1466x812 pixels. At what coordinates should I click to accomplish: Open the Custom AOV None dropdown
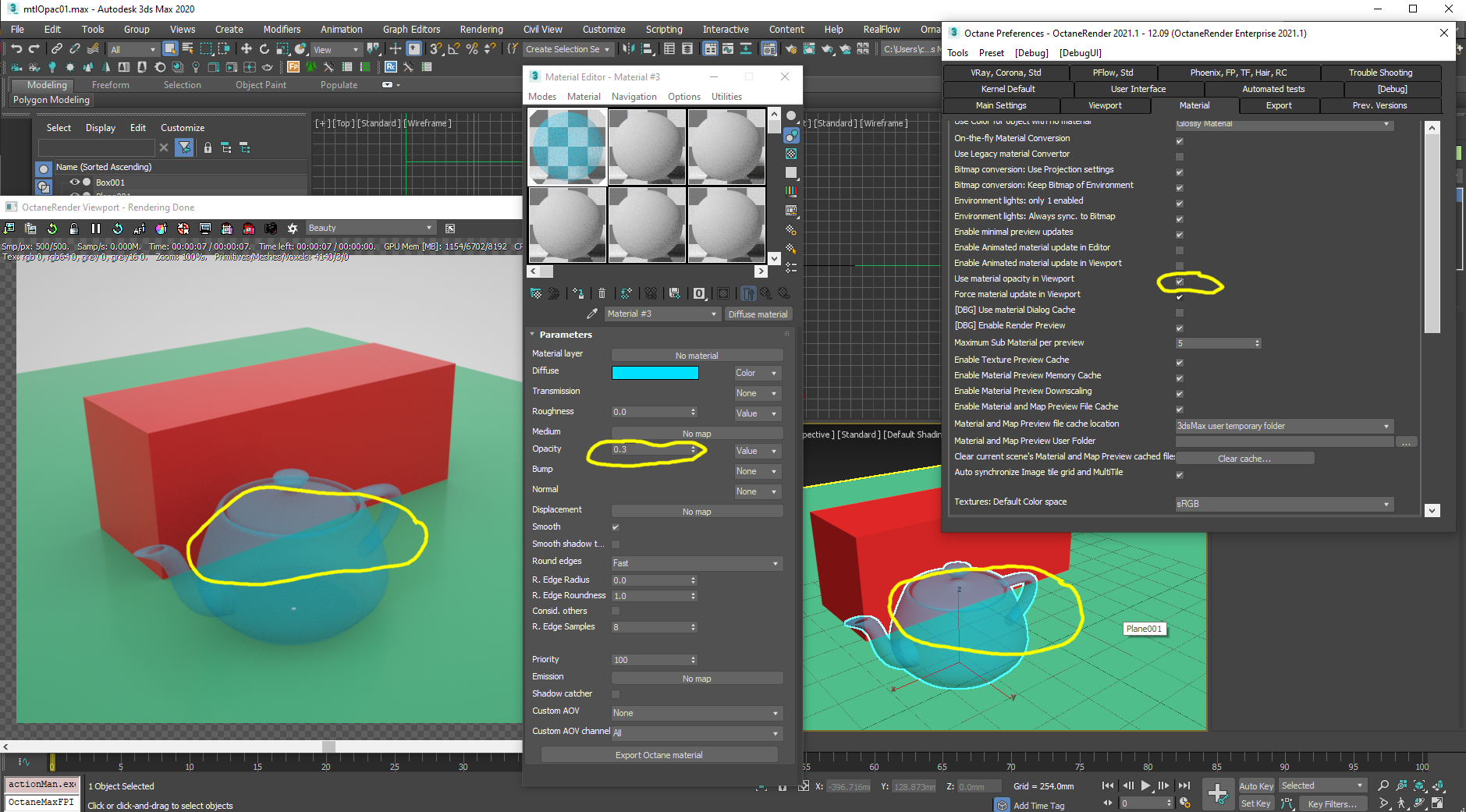[696, 713]
